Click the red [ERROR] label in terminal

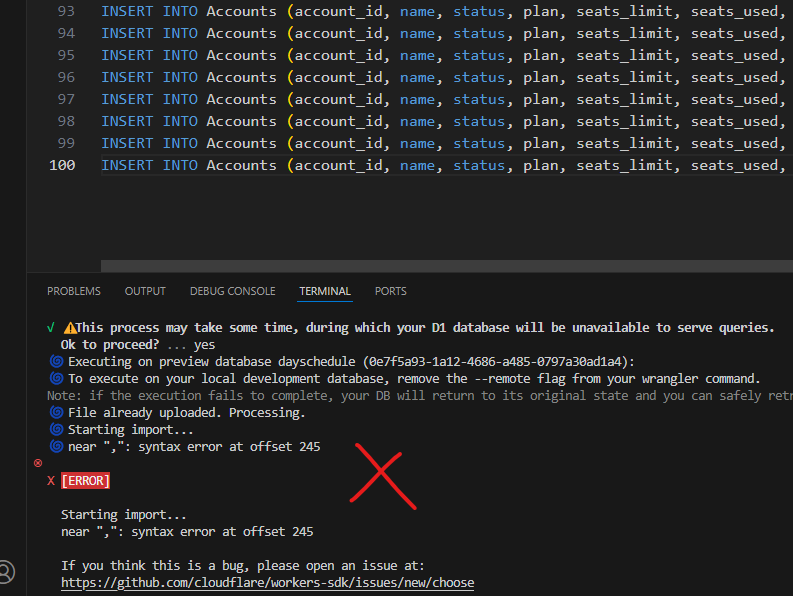[x=85, y=481]
